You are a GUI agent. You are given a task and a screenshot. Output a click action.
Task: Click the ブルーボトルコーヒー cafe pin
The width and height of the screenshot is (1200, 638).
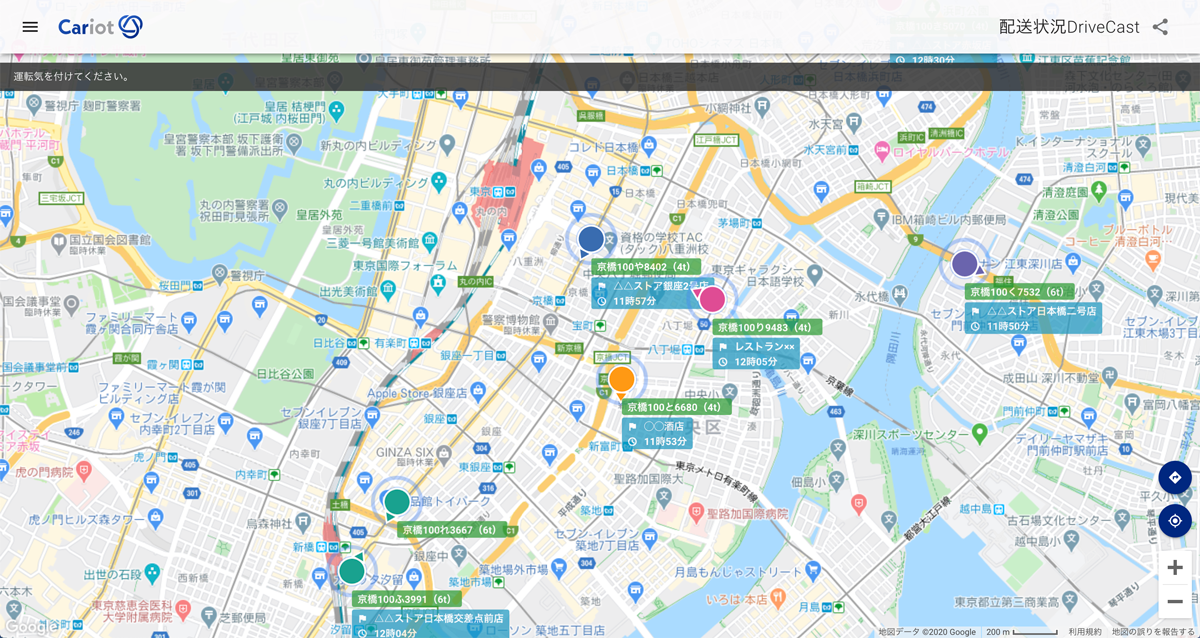(1153, 260)
